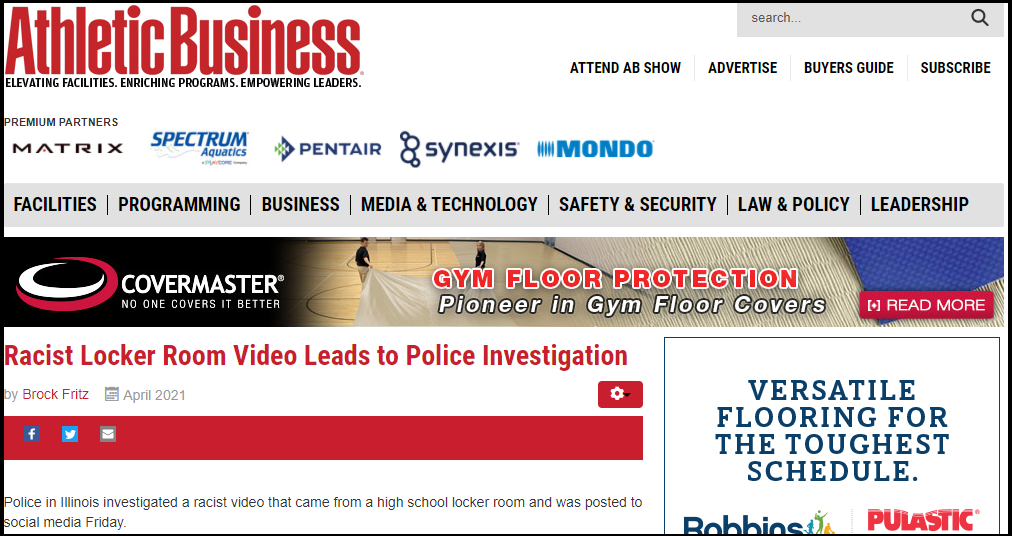Open the red gear settings dropdown
Viewport: 1012px width, 536px height.
(x=620, y=394)
